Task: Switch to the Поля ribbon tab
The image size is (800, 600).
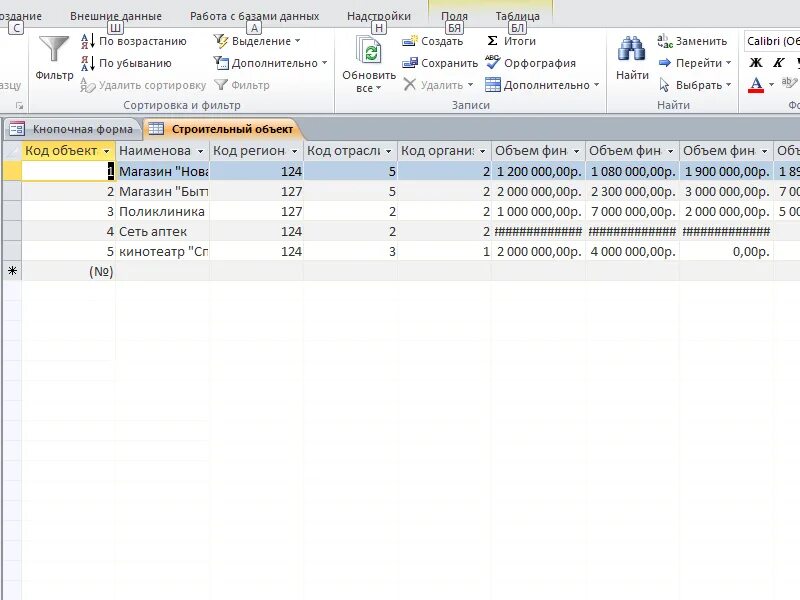Action: (x=454, y=16)
